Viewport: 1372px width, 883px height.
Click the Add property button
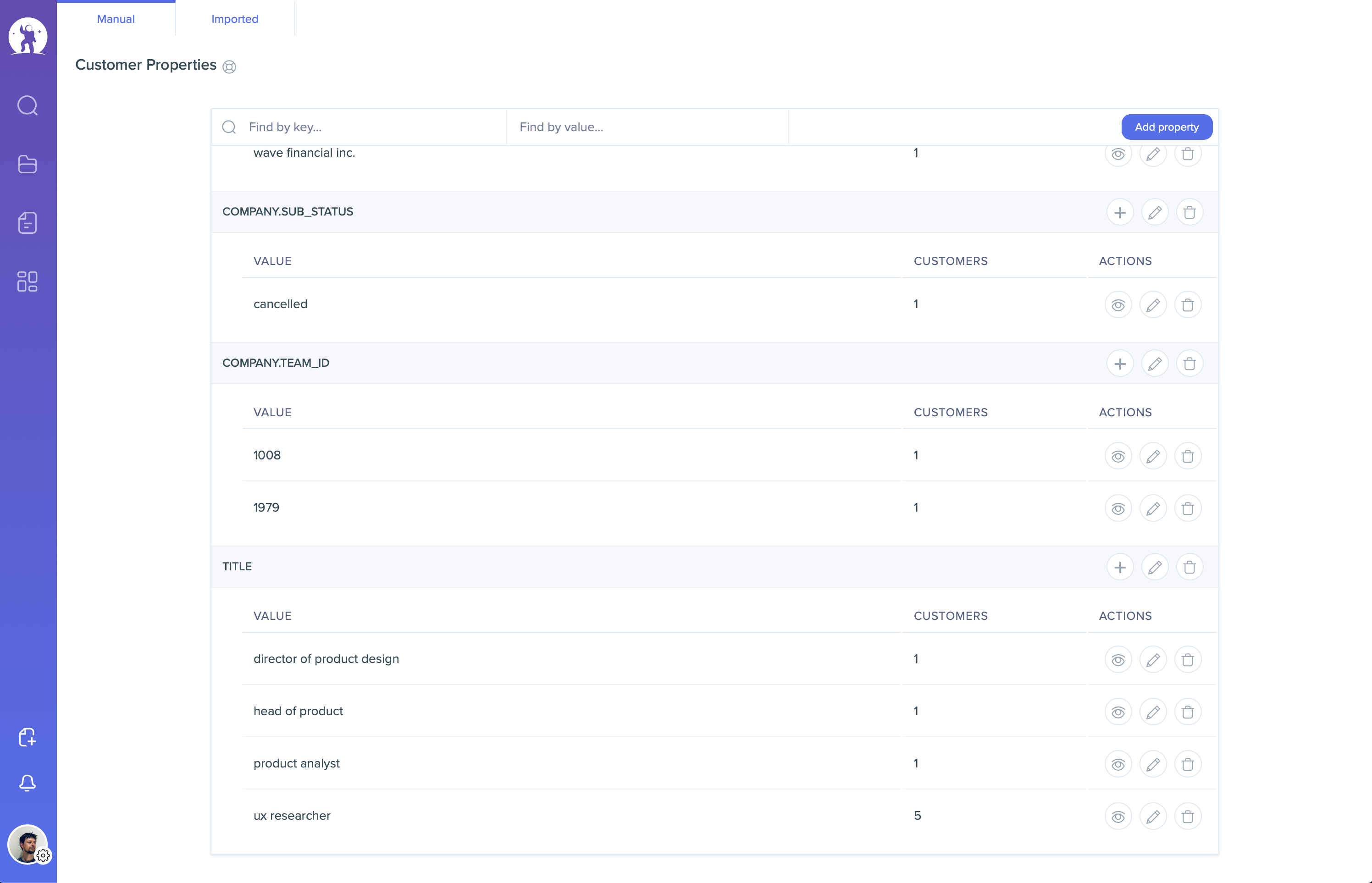(1167, 127)
